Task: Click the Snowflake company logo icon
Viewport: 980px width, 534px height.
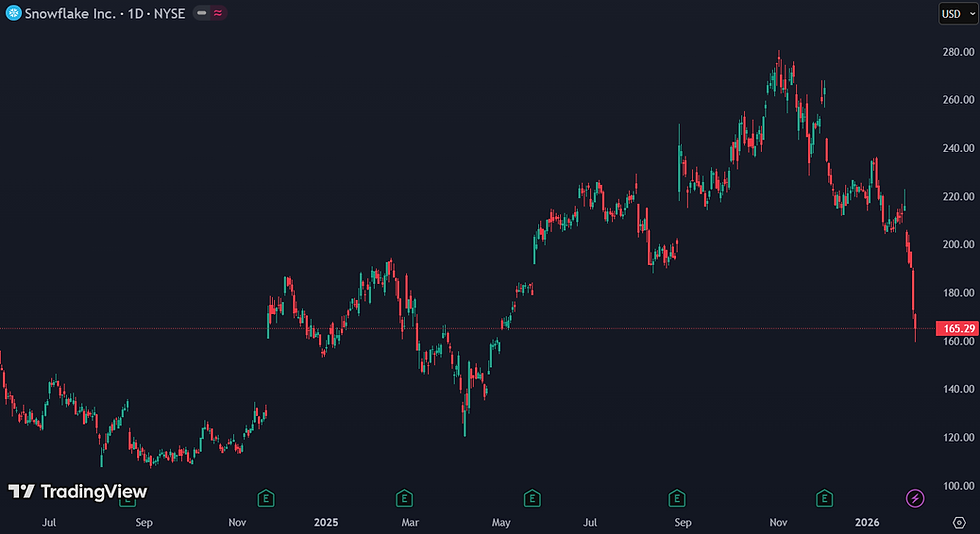Action: (13, 13)
